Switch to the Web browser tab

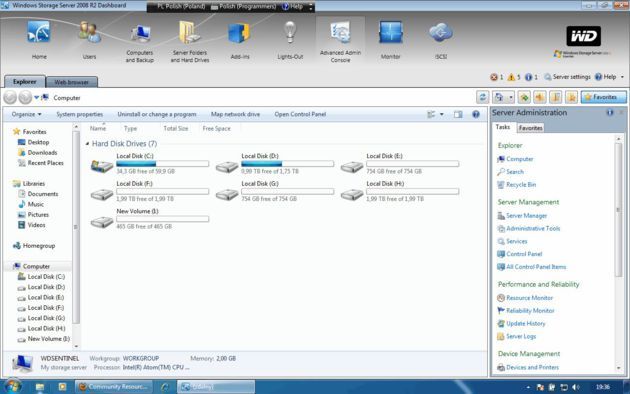point(72,82)
